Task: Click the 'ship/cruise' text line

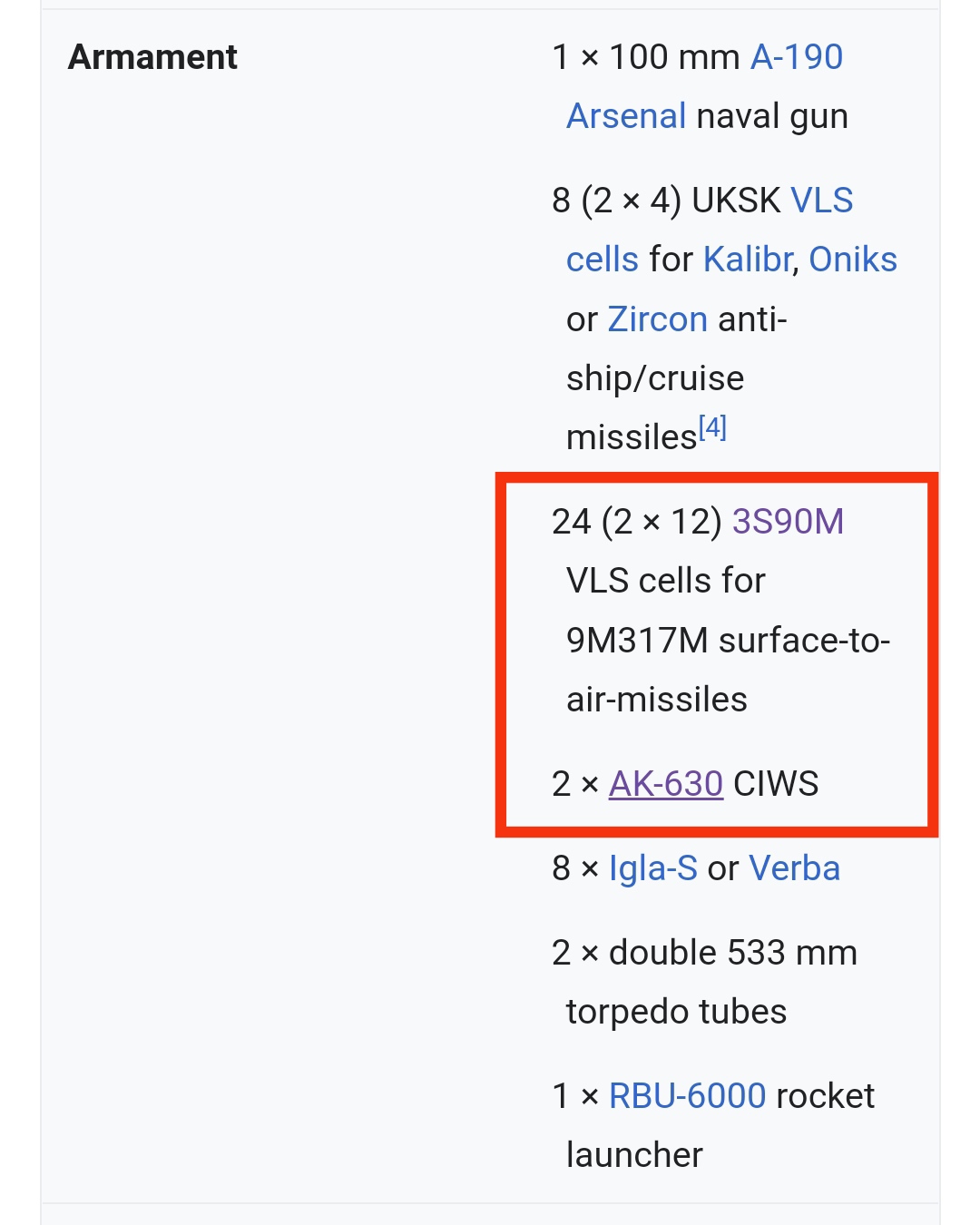Action: [x=654, y=378]
